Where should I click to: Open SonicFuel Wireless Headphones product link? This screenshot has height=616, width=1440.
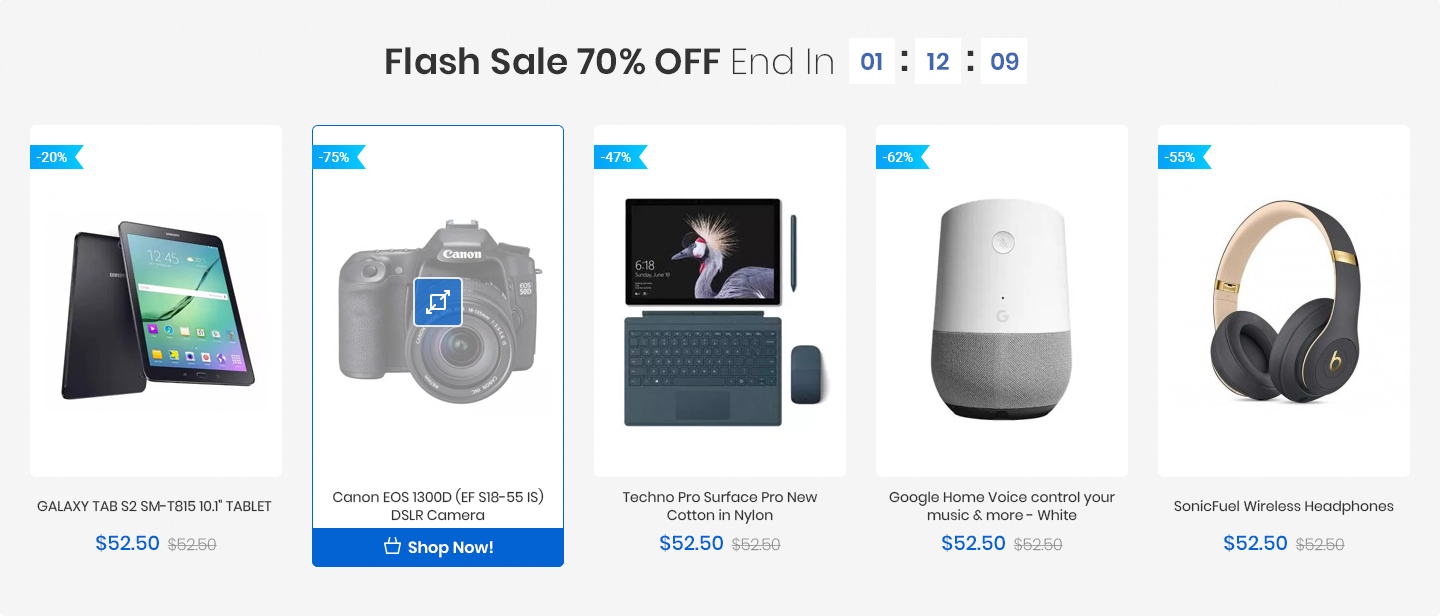coord(1284,506)
